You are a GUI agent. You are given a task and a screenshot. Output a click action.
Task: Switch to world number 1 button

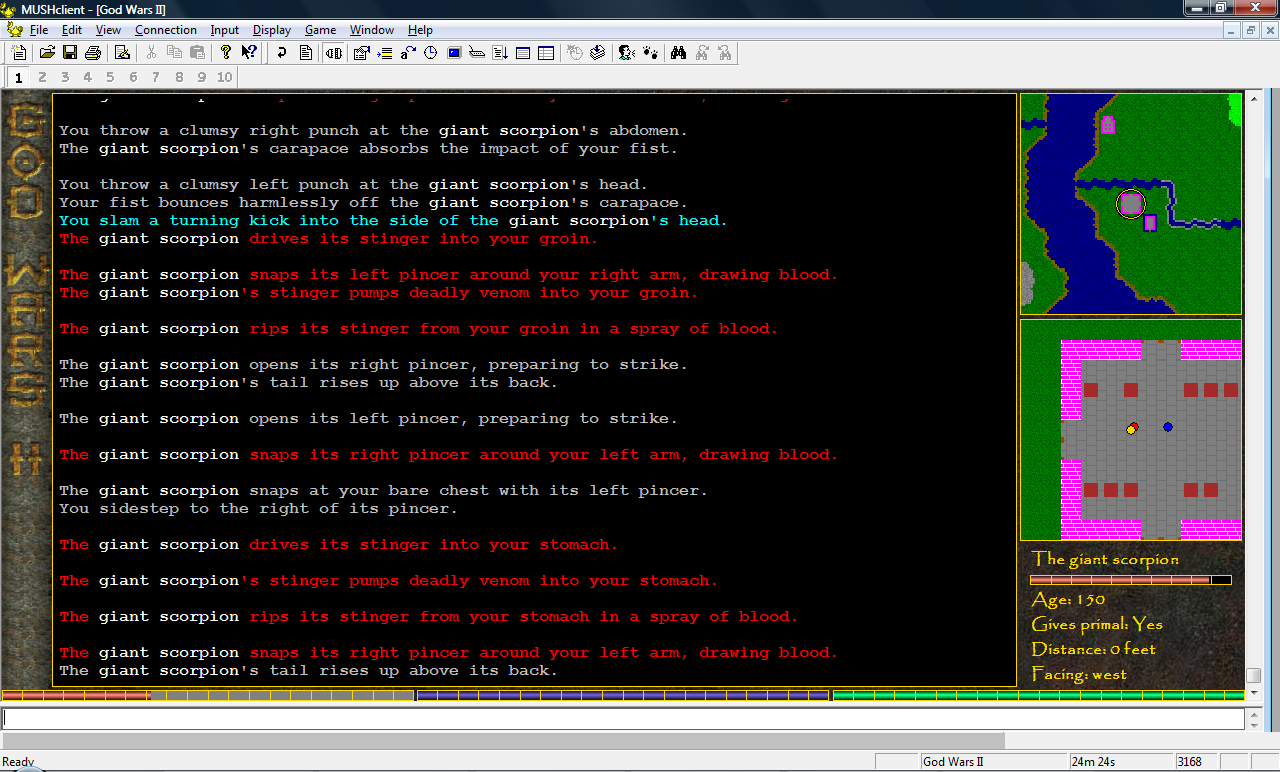pos(19,77)
